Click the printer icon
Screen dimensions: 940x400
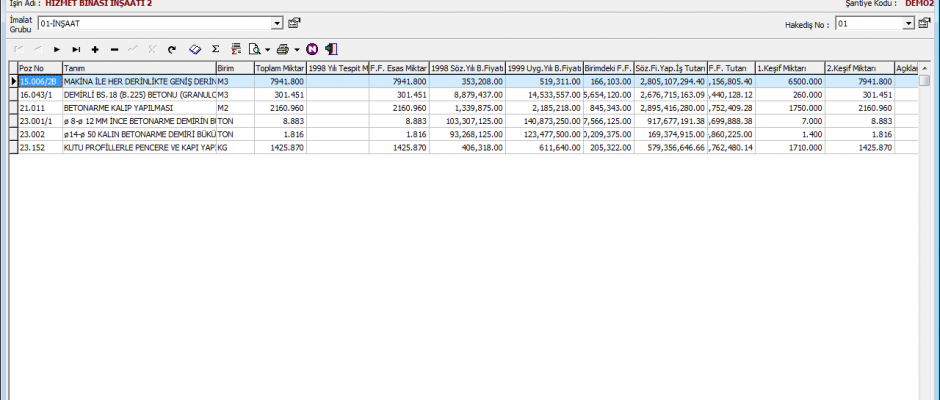click(283, 48)
